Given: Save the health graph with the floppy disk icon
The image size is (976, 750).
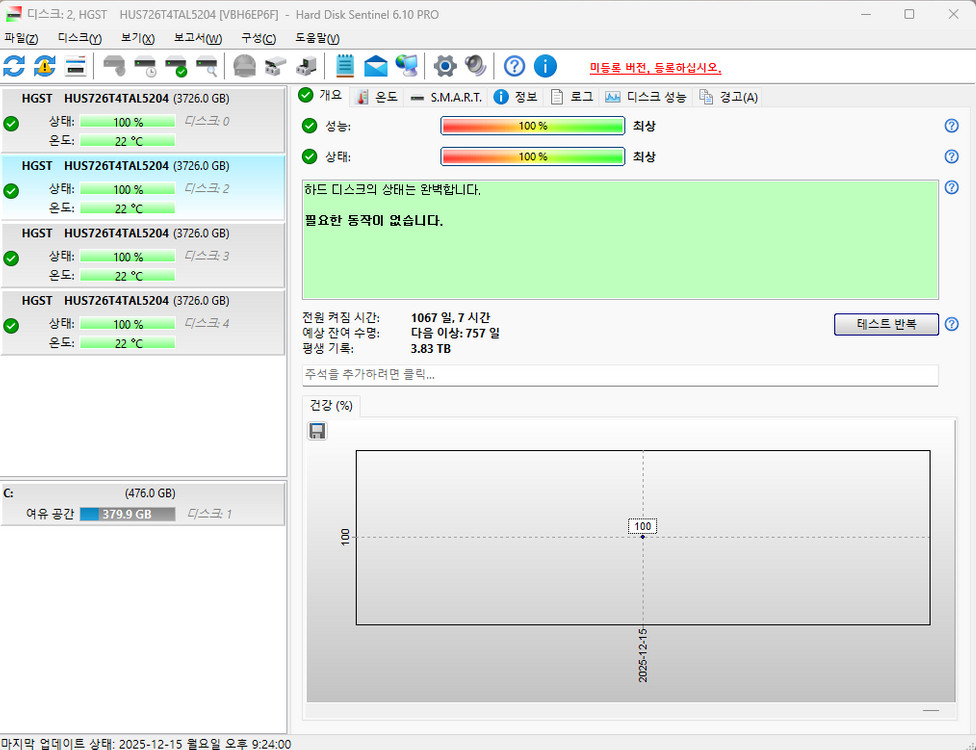Looking at the screenshot, I should click(x=317, y=430).
